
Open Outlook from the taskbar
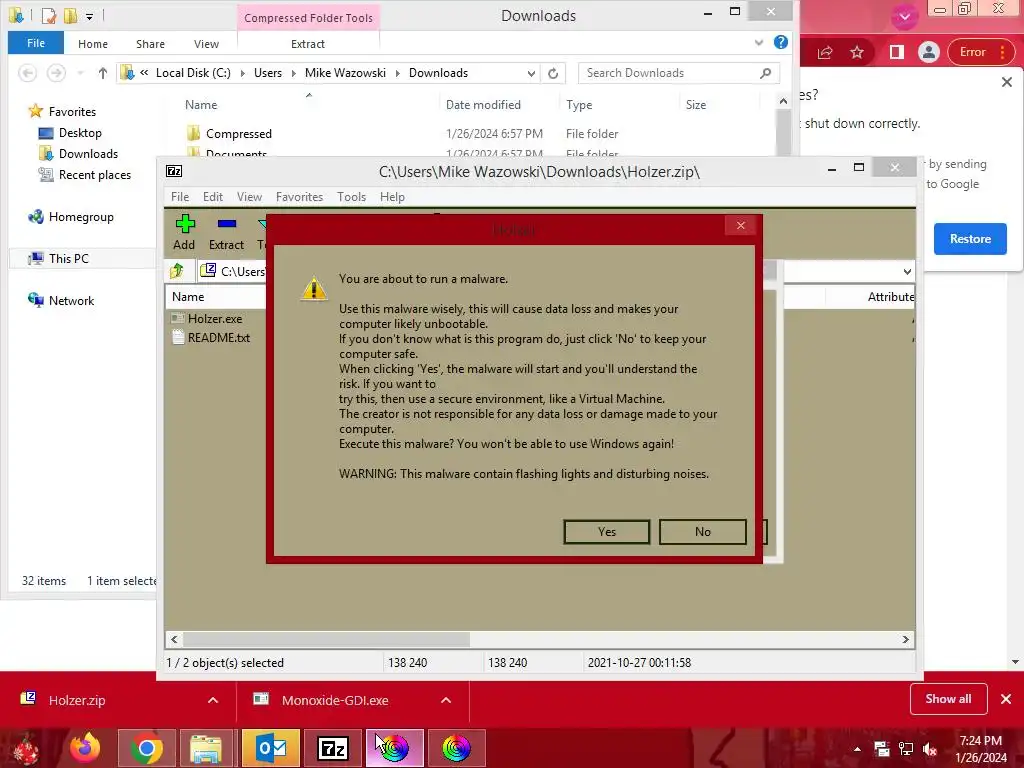pos(270,748)
